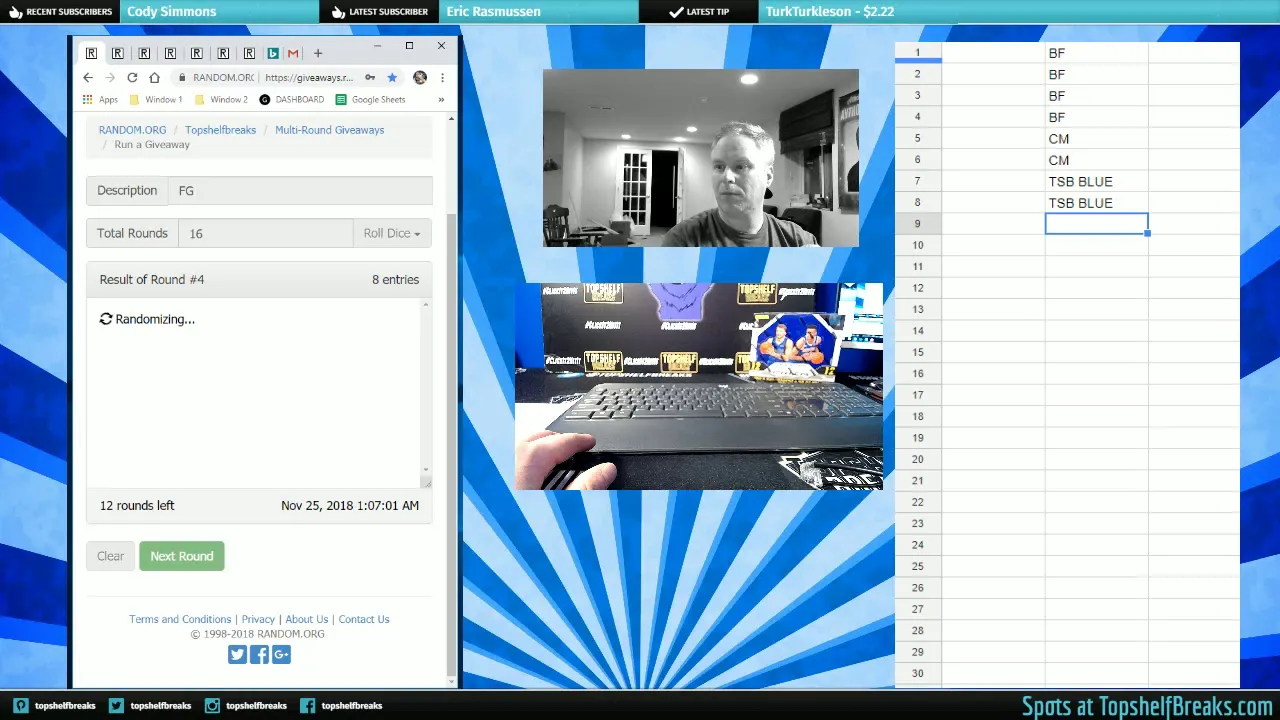This screenshot has height=720, width=1280.
Task: Click result box scroll-down arrow
Action: coord(426,469)
